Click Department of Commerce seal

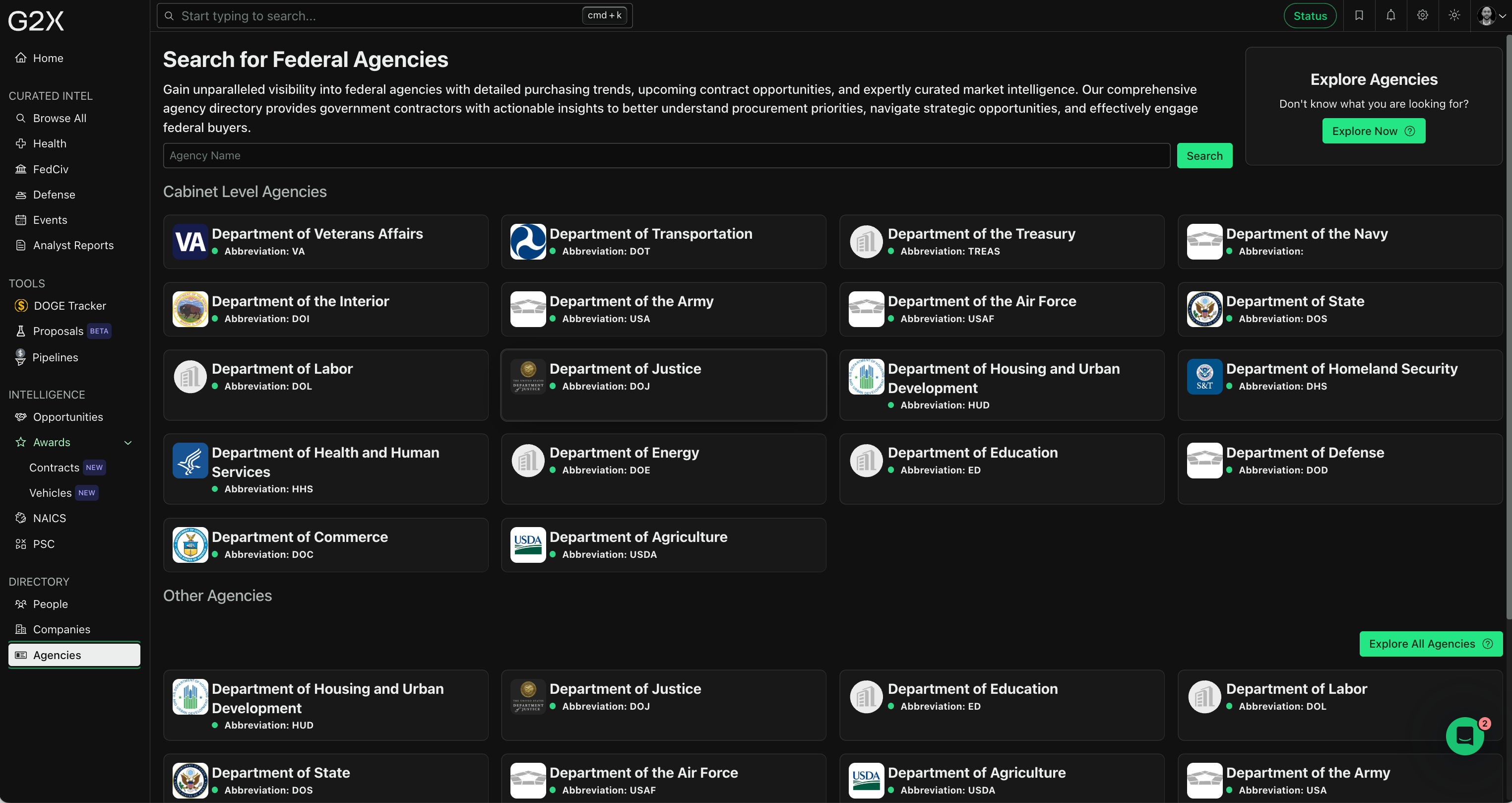tap(190, 544)
